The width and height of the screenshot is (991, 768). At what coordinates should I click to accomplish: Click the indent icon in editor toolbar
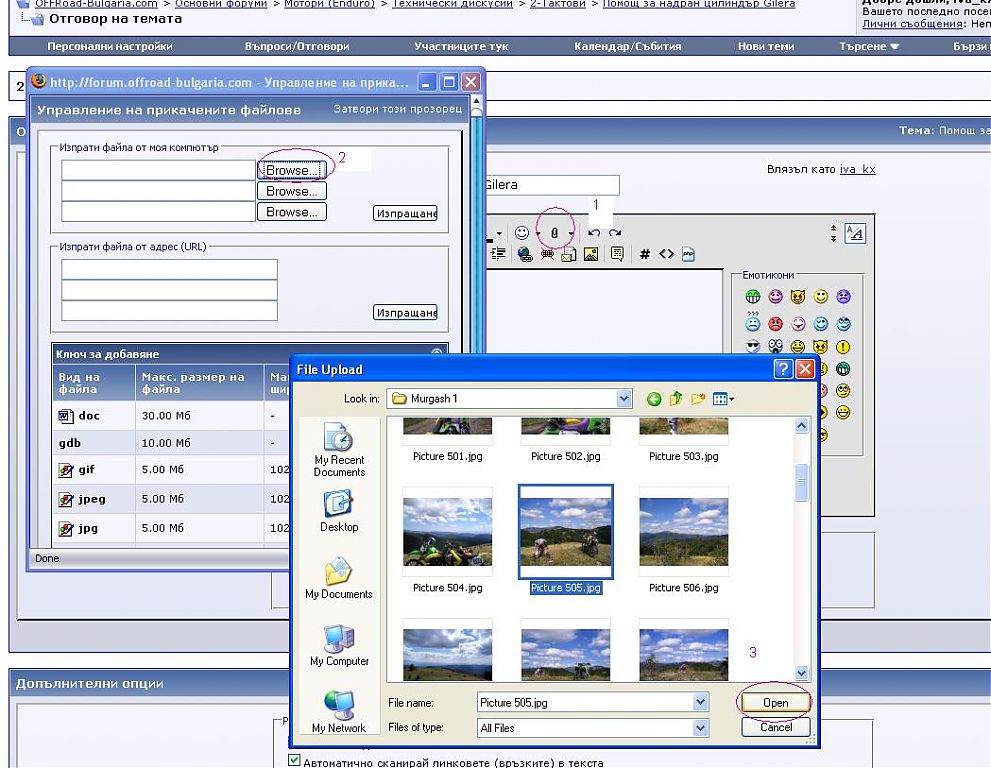coord(499,254)
